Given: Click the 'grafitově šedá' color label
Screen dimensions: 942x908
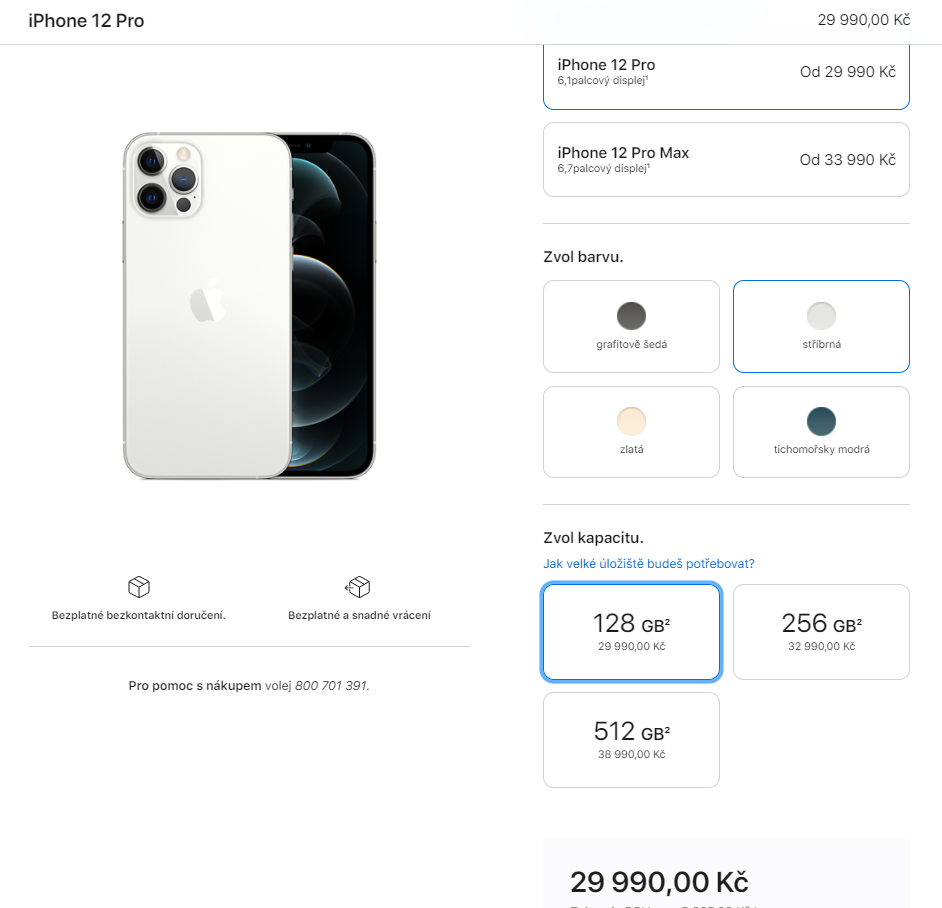Looking at the screenshot, I should click(631, 344).
